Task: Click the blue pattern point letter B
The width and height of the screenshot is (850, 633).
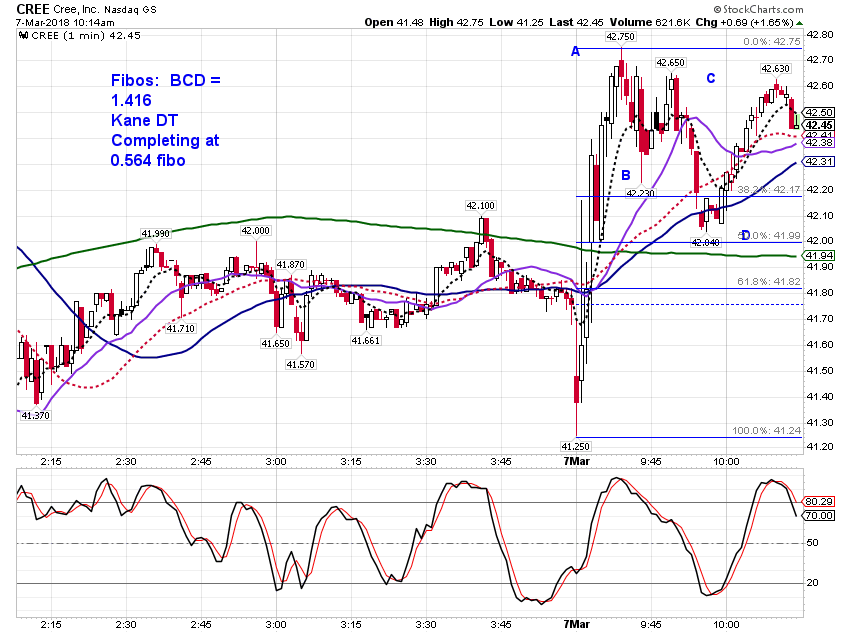Action: (626, 175)
